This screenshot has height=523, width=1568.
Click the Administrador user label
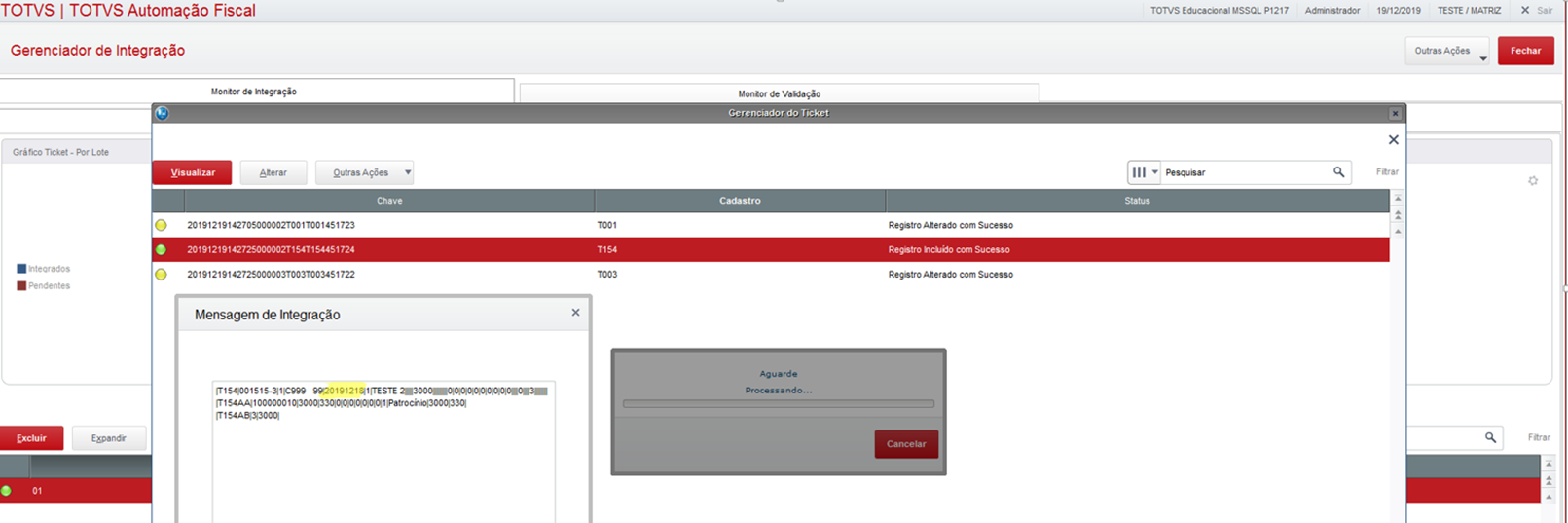point(1332,11)
